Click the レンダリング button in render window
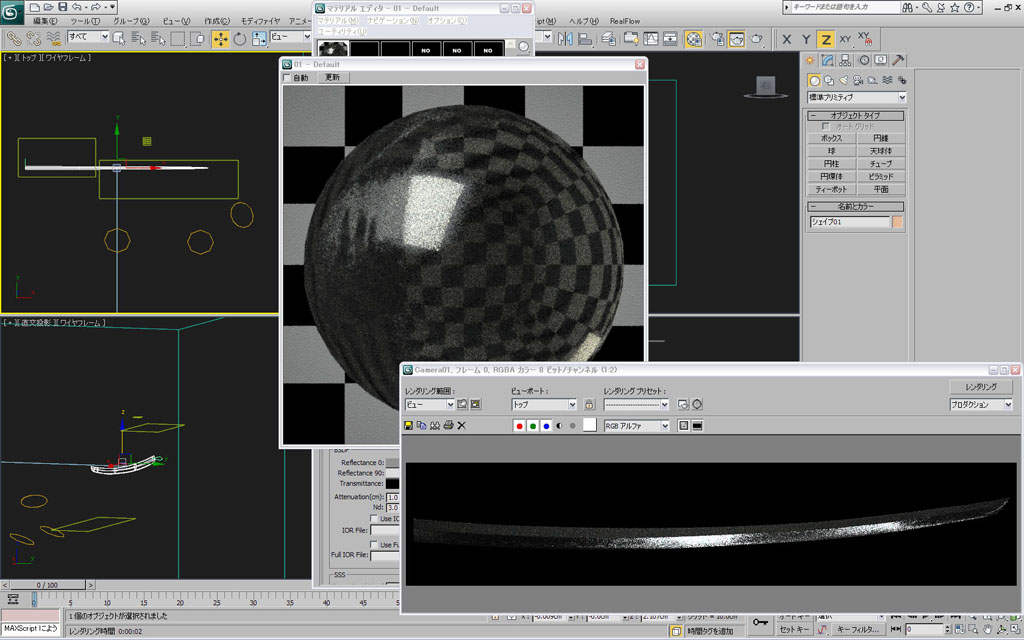Image resolution: width=1024 pixels, height=640 pixels. pyautogui.click(x=980, y=386)
